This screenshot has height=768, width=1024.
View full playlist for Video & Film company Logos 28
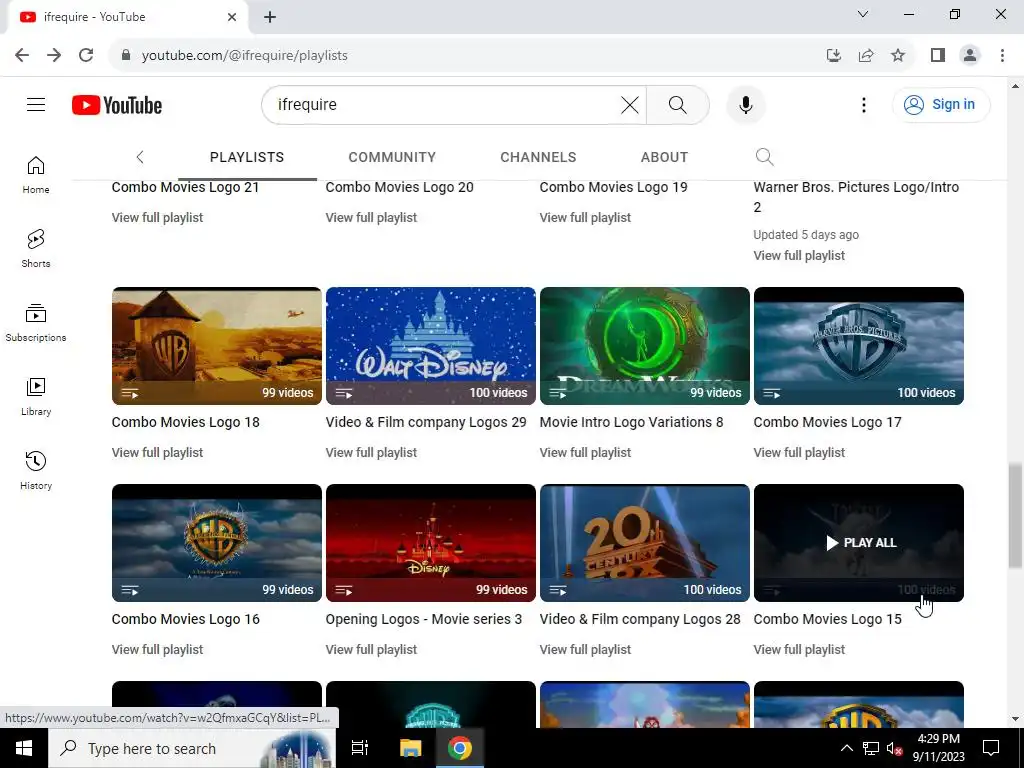coord(585,650)
